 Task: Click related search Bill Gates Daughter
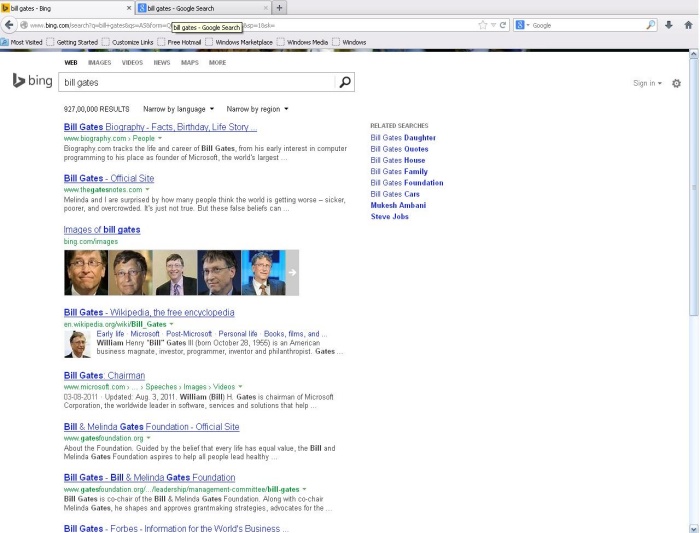coord(403,137)
